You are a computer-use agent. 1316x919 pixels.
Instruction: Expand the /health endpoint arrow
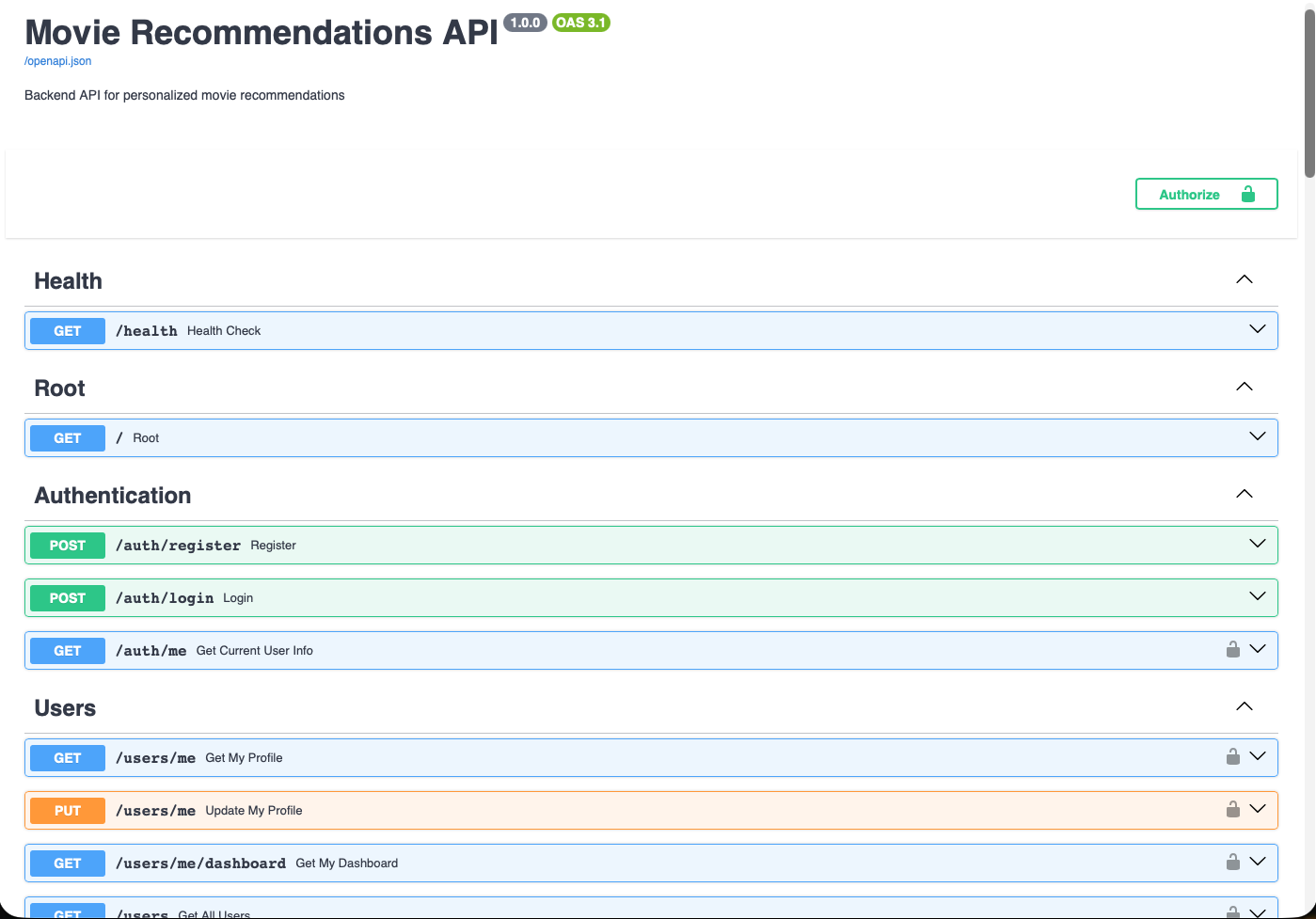click(1257, 330)
